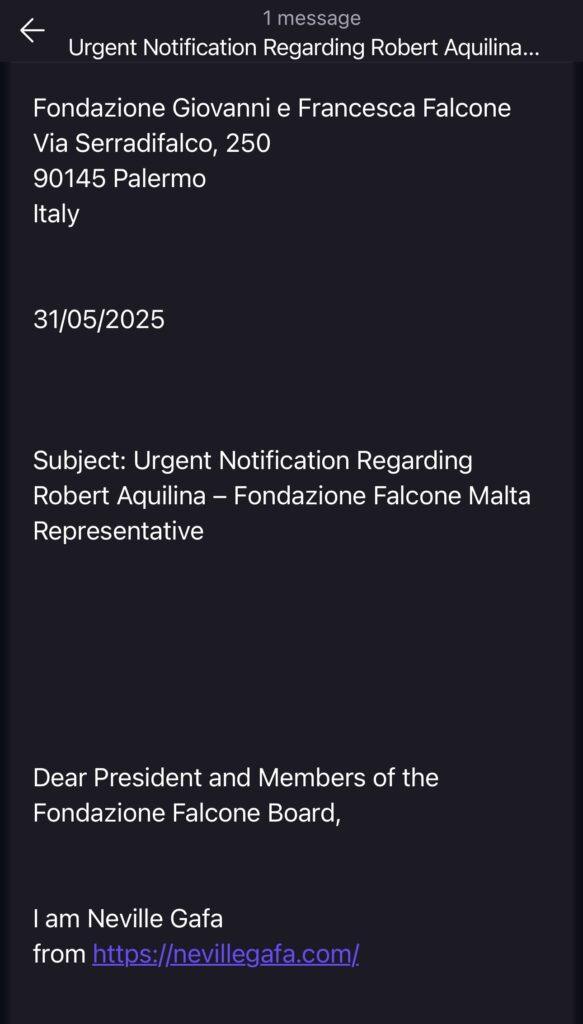The height and width of the screenshot is (1024, 583).
Task: Select the "Fondazione Giovanni e Francesca Falcone" line
Action: pos(272,108)
